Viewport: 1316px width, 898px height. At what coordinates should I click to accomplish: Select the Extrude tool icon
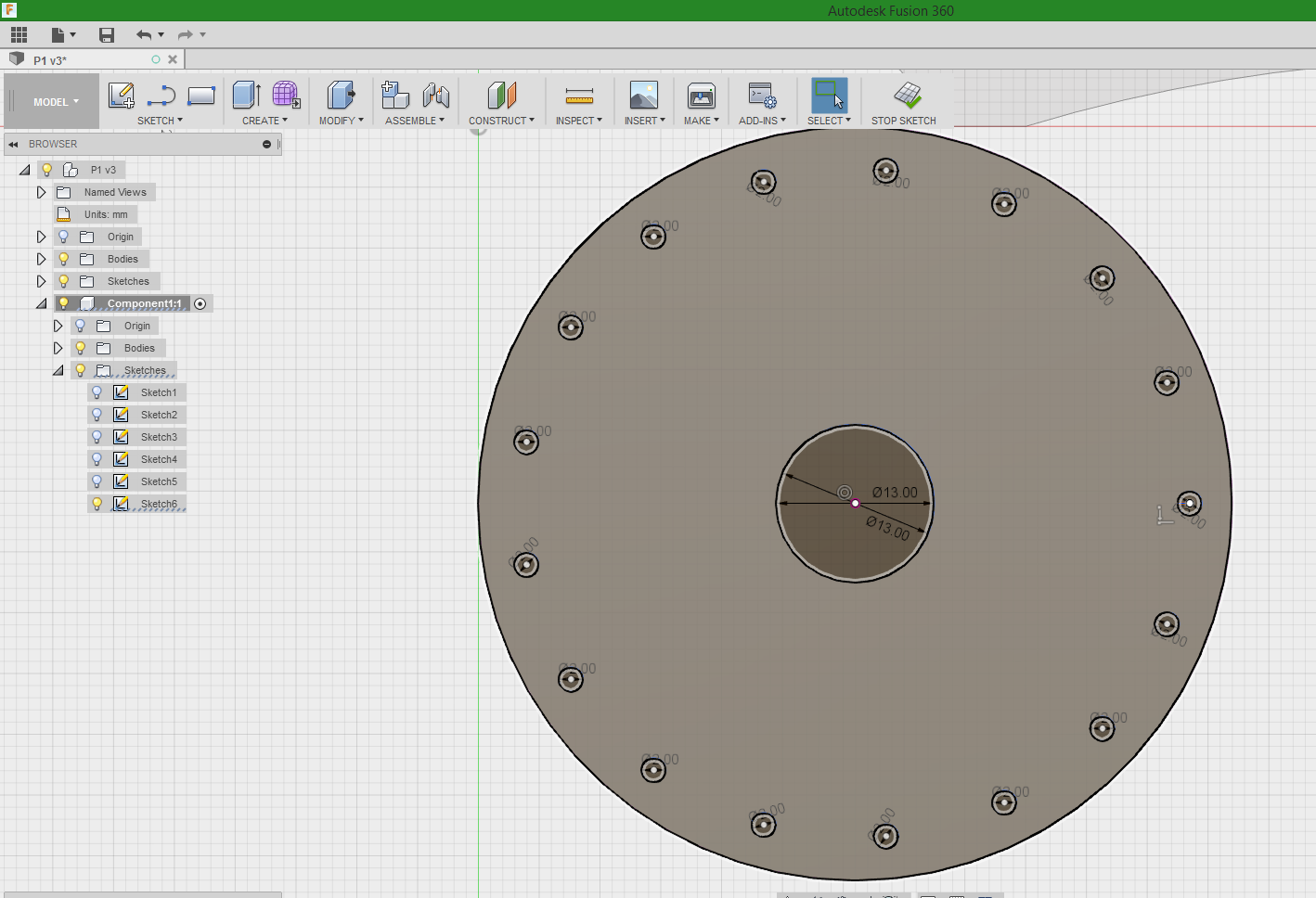tap(246, 95)
